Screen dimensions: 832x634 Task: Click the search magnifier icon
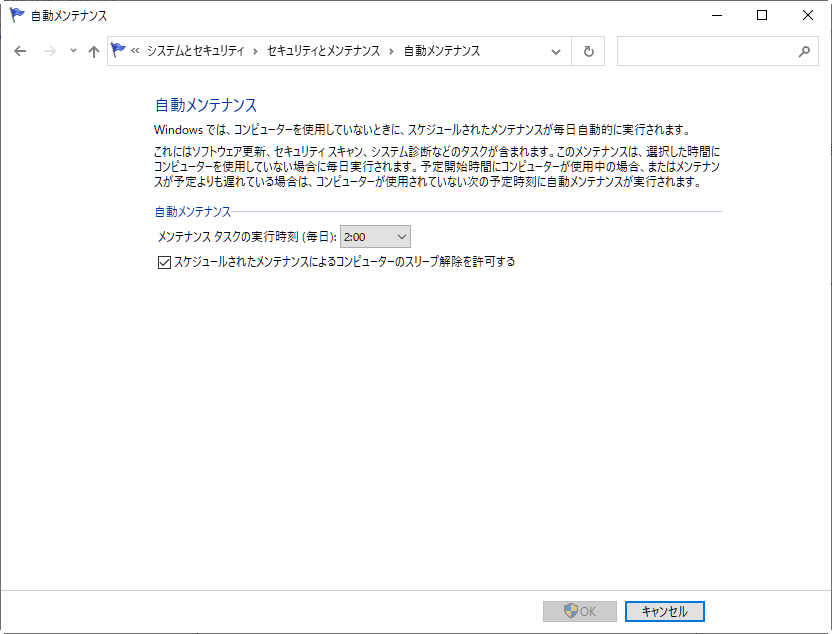[804, 51]
